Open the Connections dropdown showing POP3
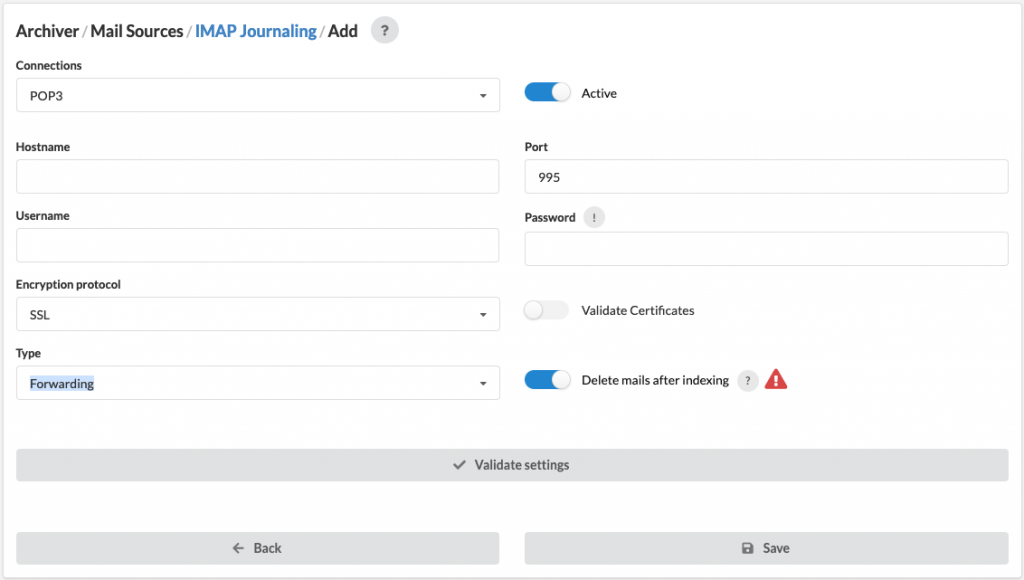 258,95
